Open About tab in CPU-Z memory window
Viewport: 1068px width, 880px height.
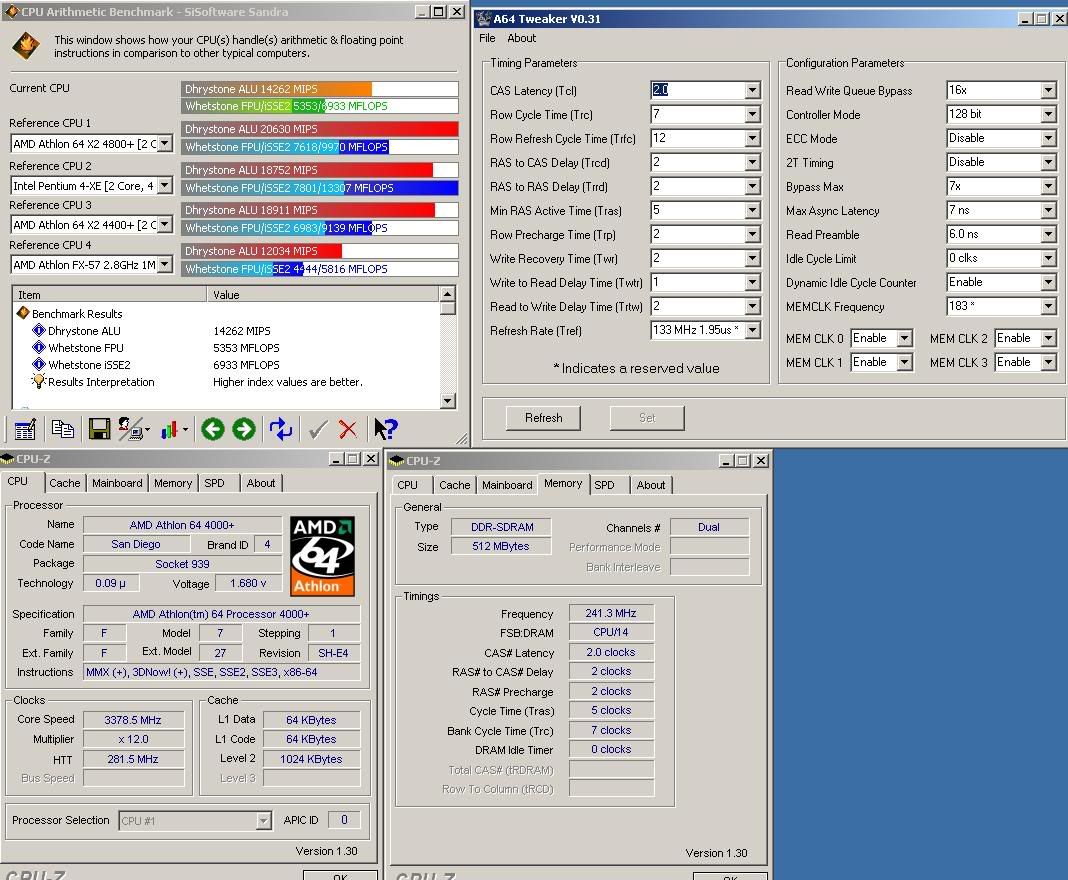click(651, 485)
